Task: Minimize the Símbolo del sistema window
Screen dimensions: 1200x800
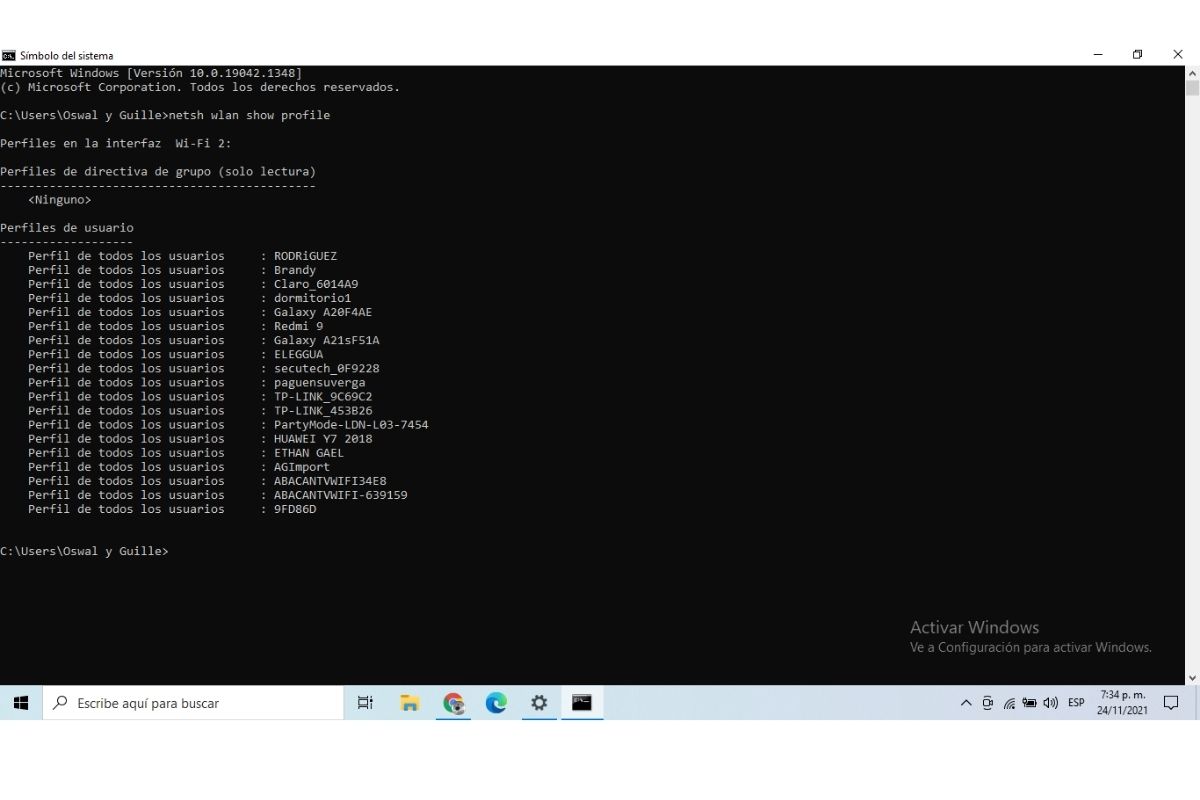Action: (1096, 55)
